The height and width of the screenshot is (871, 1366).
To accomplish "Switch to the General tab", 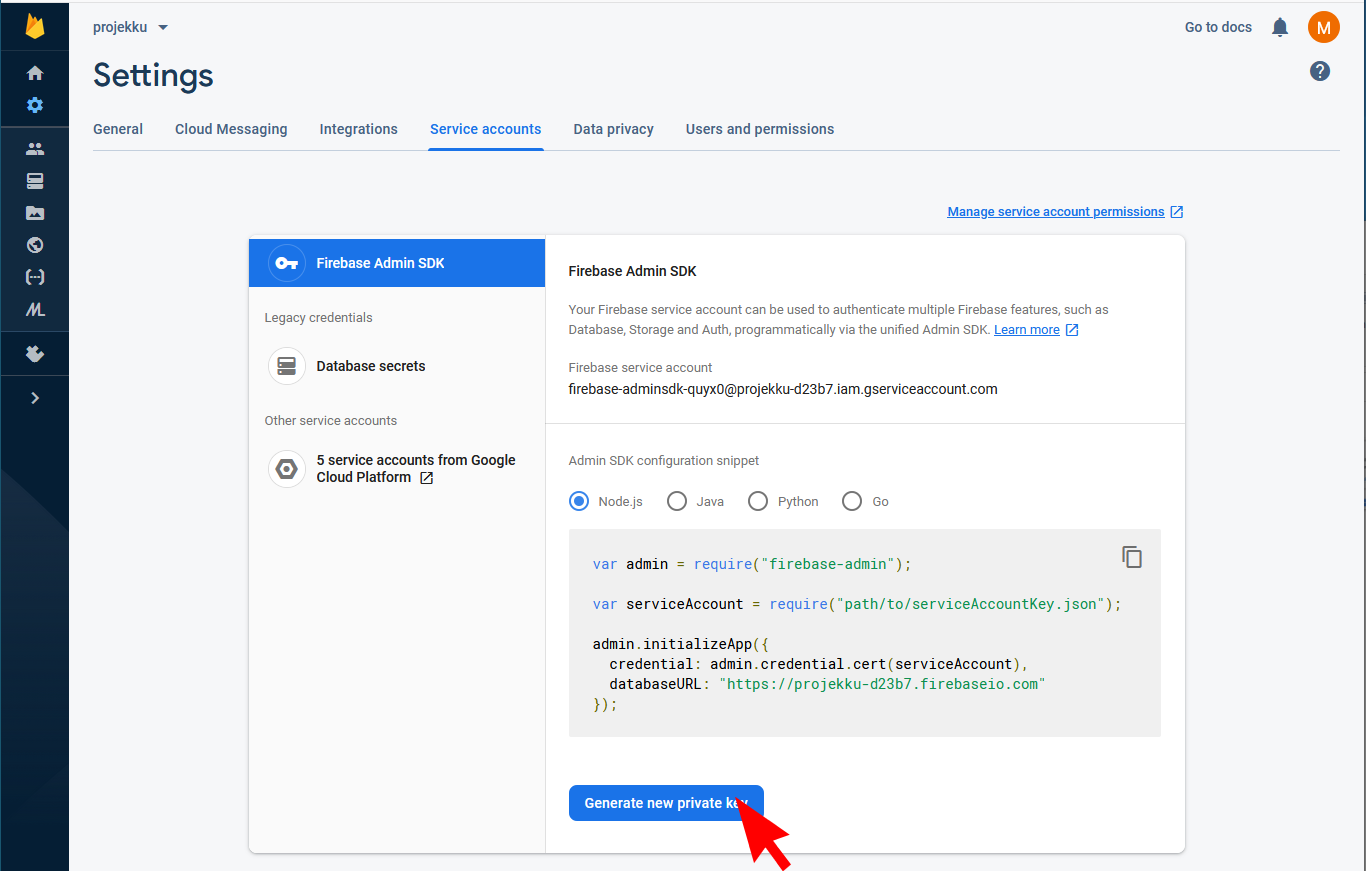I will click(118, 129).
